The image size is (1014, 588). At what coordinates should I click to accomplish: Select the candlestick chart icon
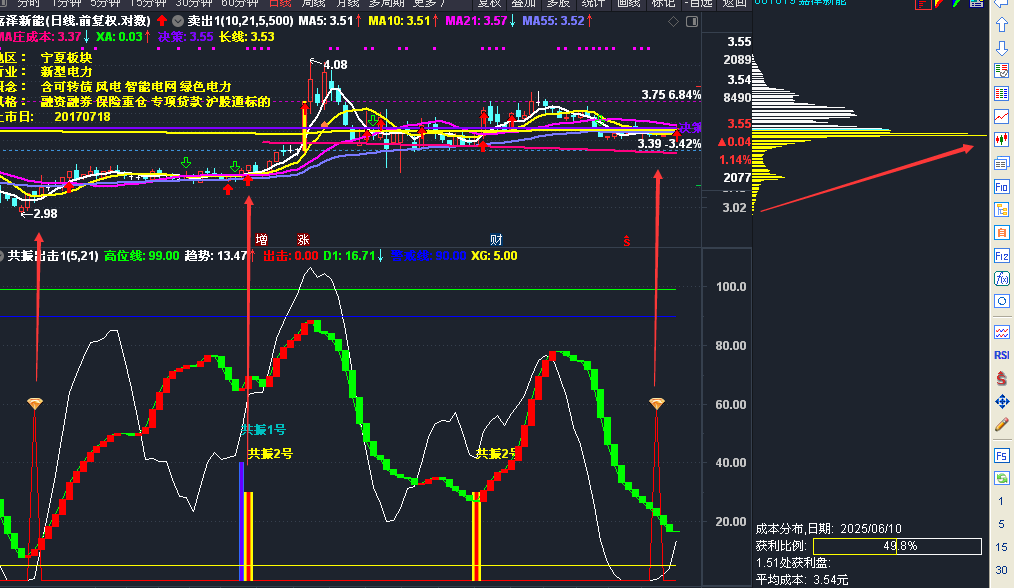click(x=1002, y=139)
